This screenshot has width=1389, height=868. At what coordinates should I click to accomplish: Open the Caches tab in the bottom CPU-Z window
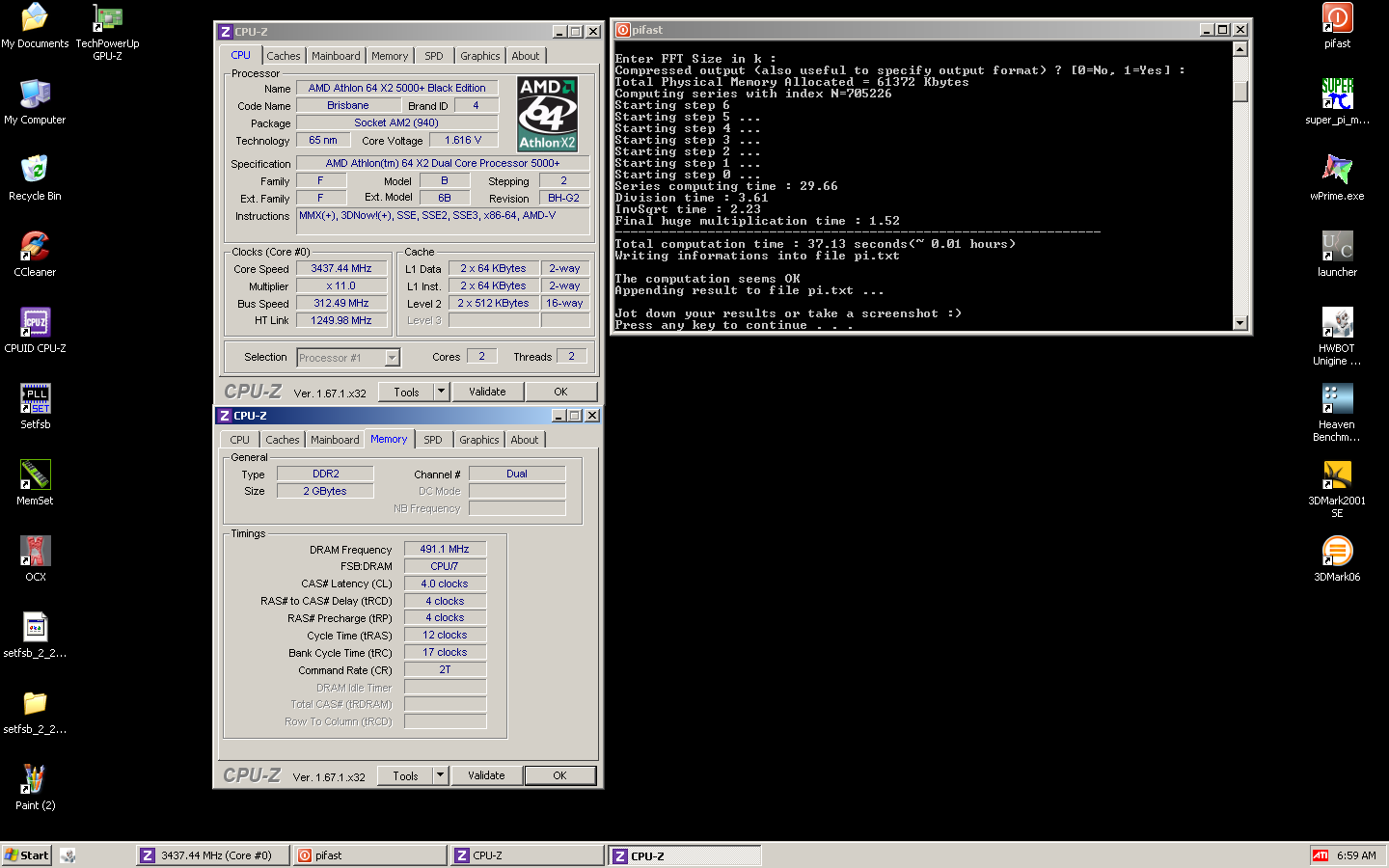pyautogui.click(x=283, y=440)
